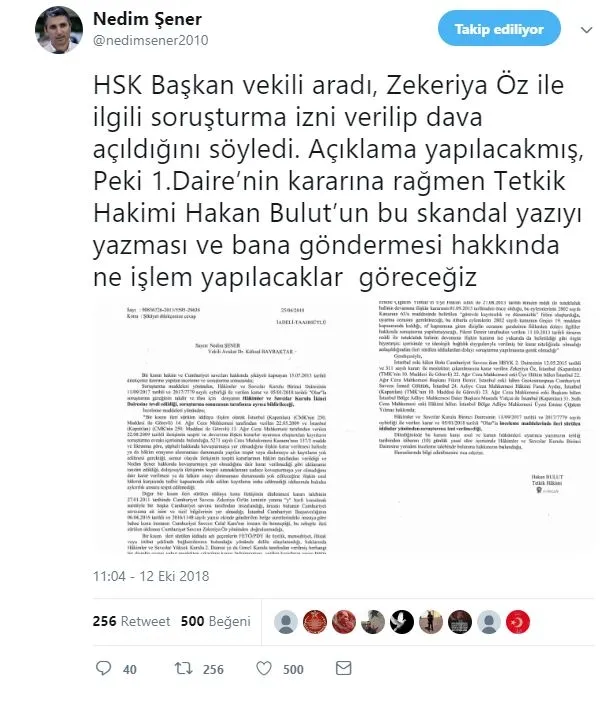Click first gray default avatar in likers
This screenshot has width=612, height=705.
point(286,622)
